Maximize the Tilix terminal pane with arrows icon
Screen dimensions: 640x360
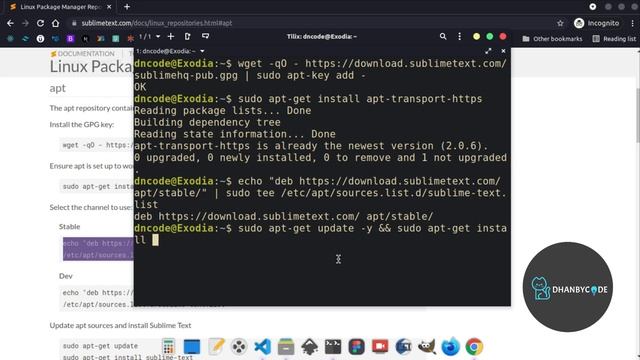488,51
